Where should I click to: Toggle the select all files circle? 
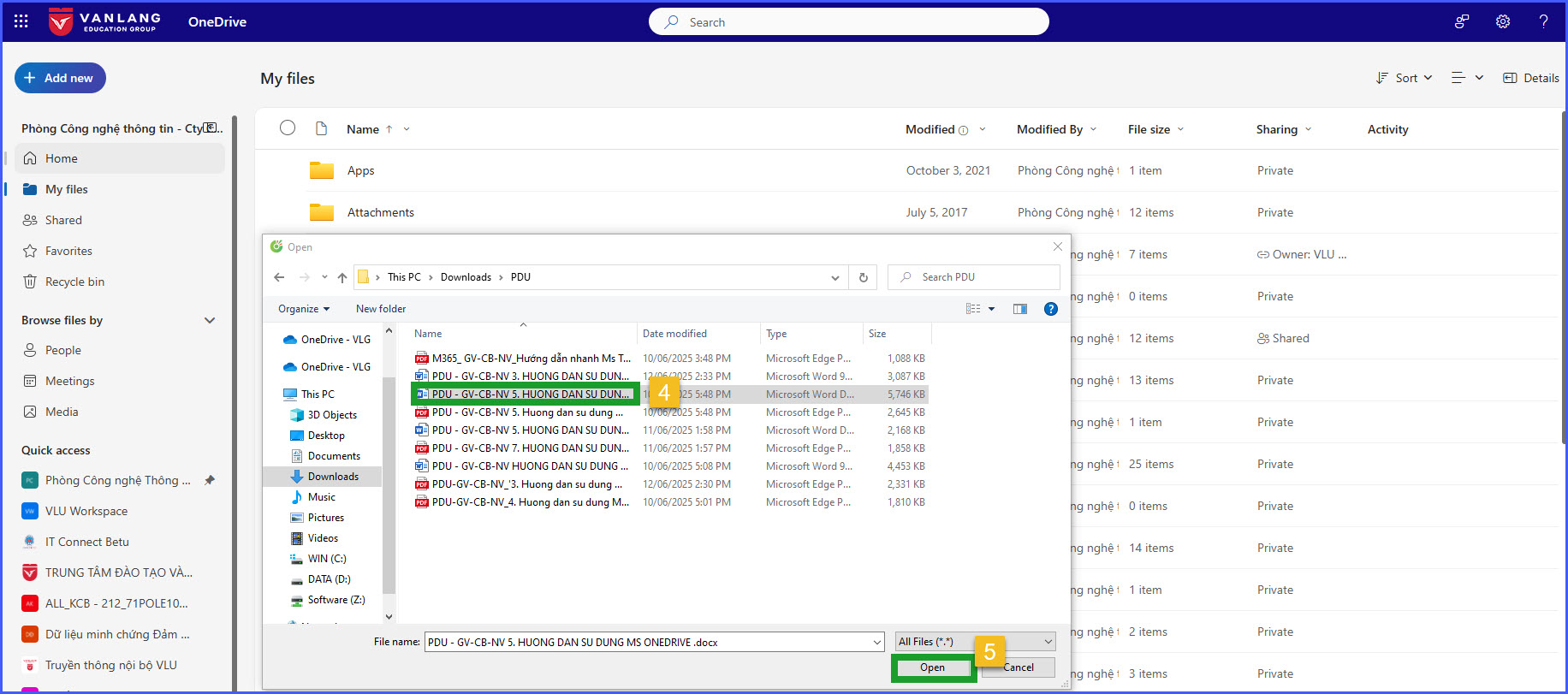point(288,128)
